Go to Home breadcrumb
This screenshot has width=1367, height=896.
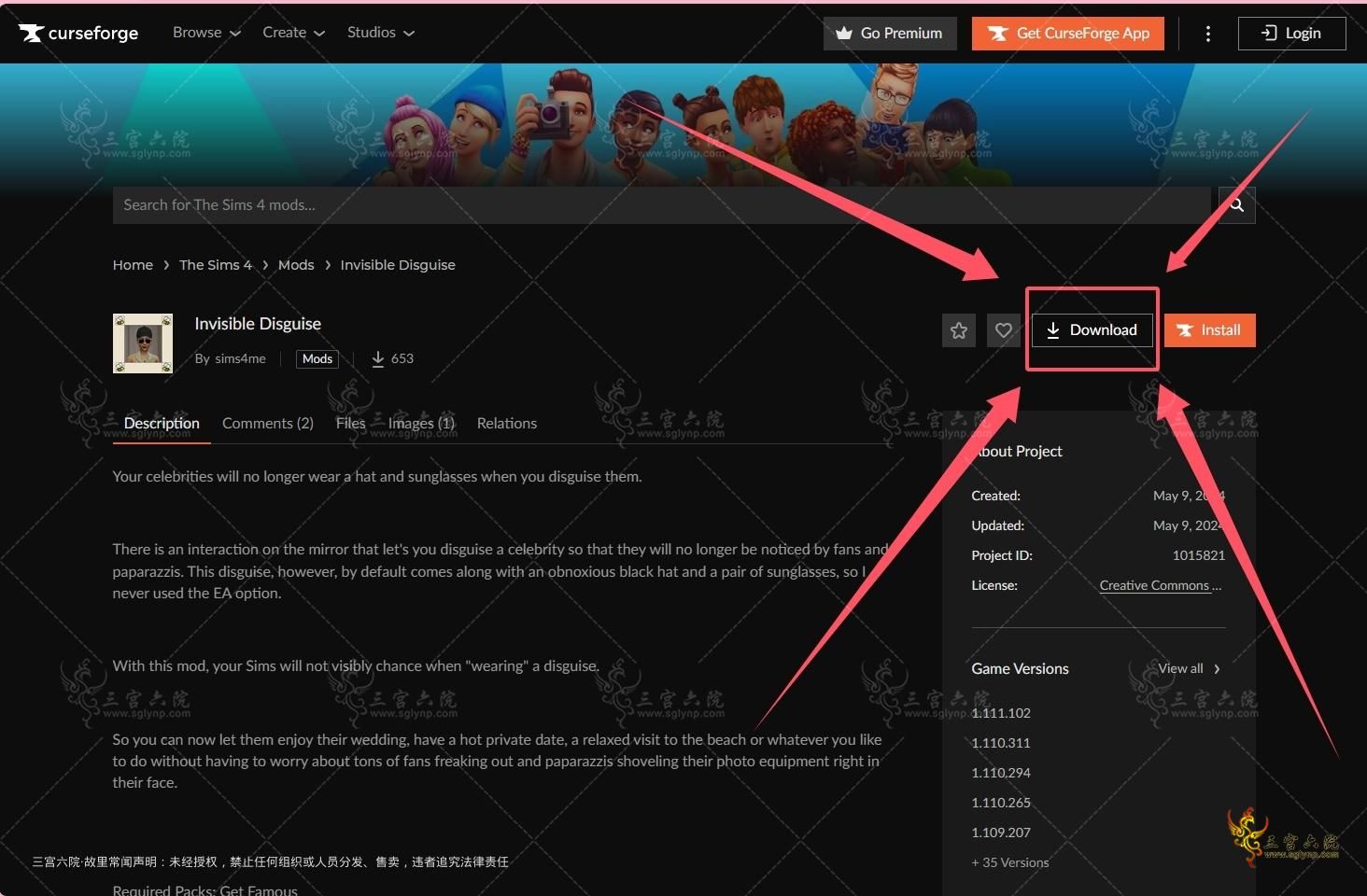[133, 265]
